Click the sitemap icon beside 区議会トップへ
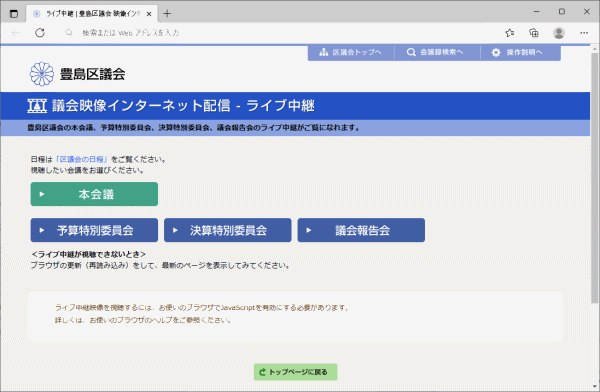The image size is (600, 392). pos(324,52)
